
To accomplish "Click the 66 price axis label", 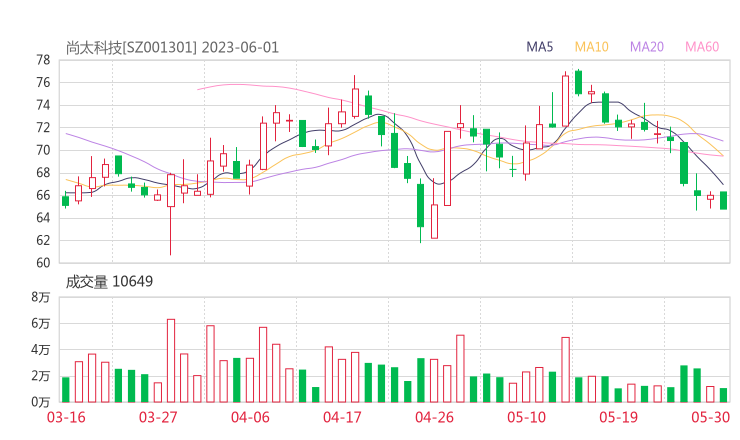I will (43, 195).
